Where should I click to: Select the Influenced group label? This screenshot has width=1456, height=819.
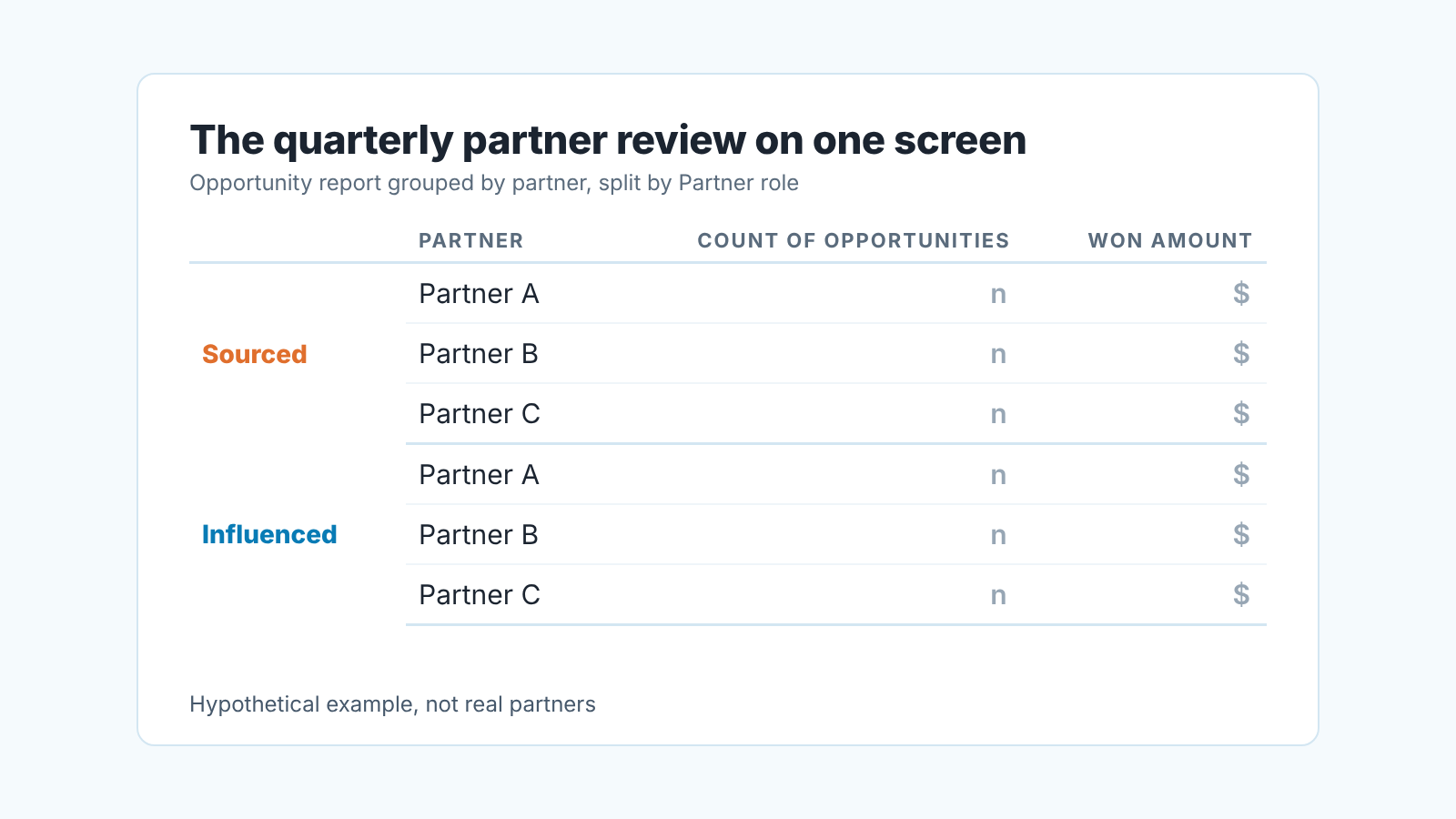[x=269, y=534]
